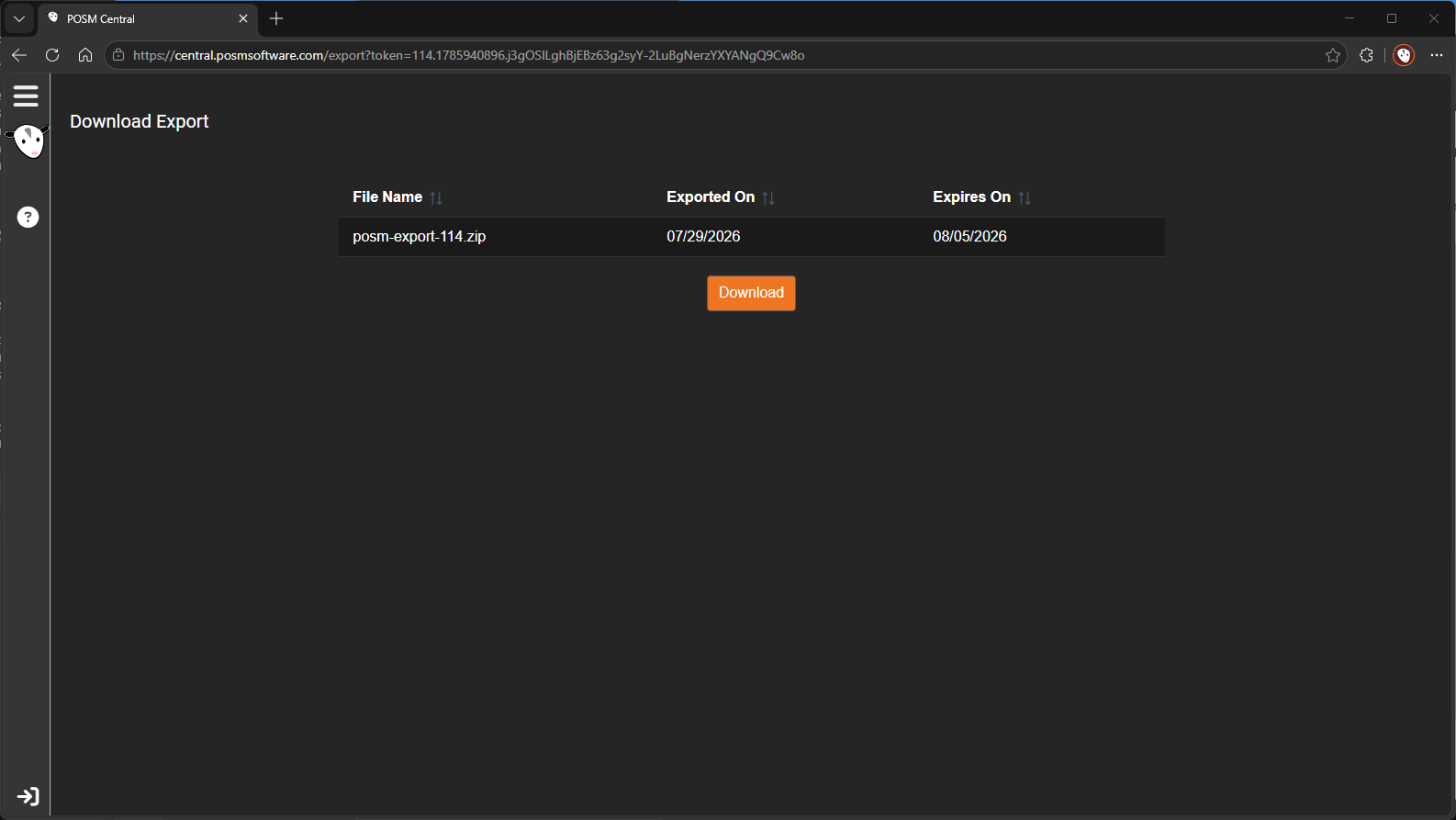Maximize the browser window
Viewport: 1456px width, 820px height.
pyautogui.click(x=1392, y=18)
